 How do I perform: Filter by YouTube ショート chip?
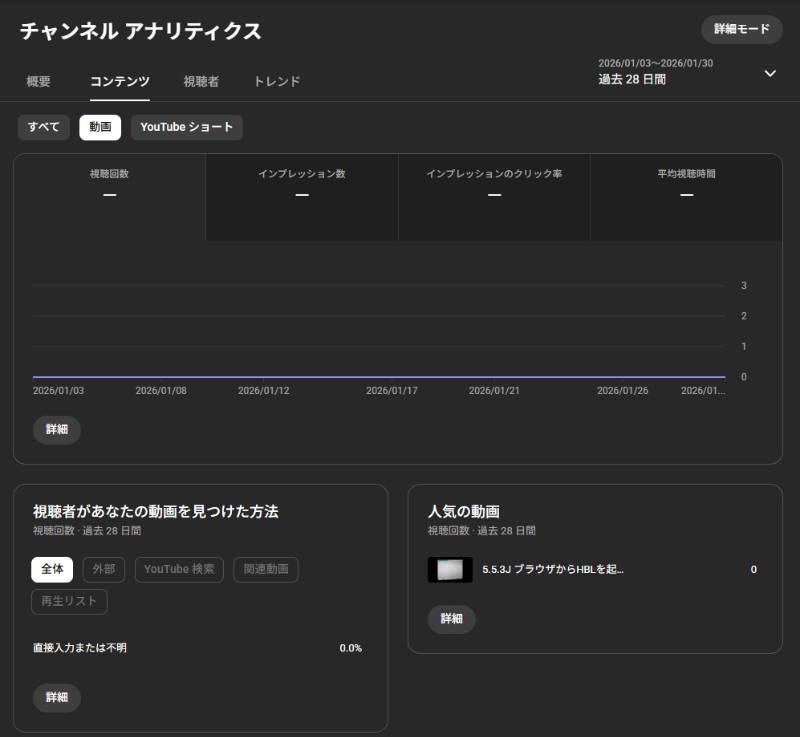pos(187,127)
